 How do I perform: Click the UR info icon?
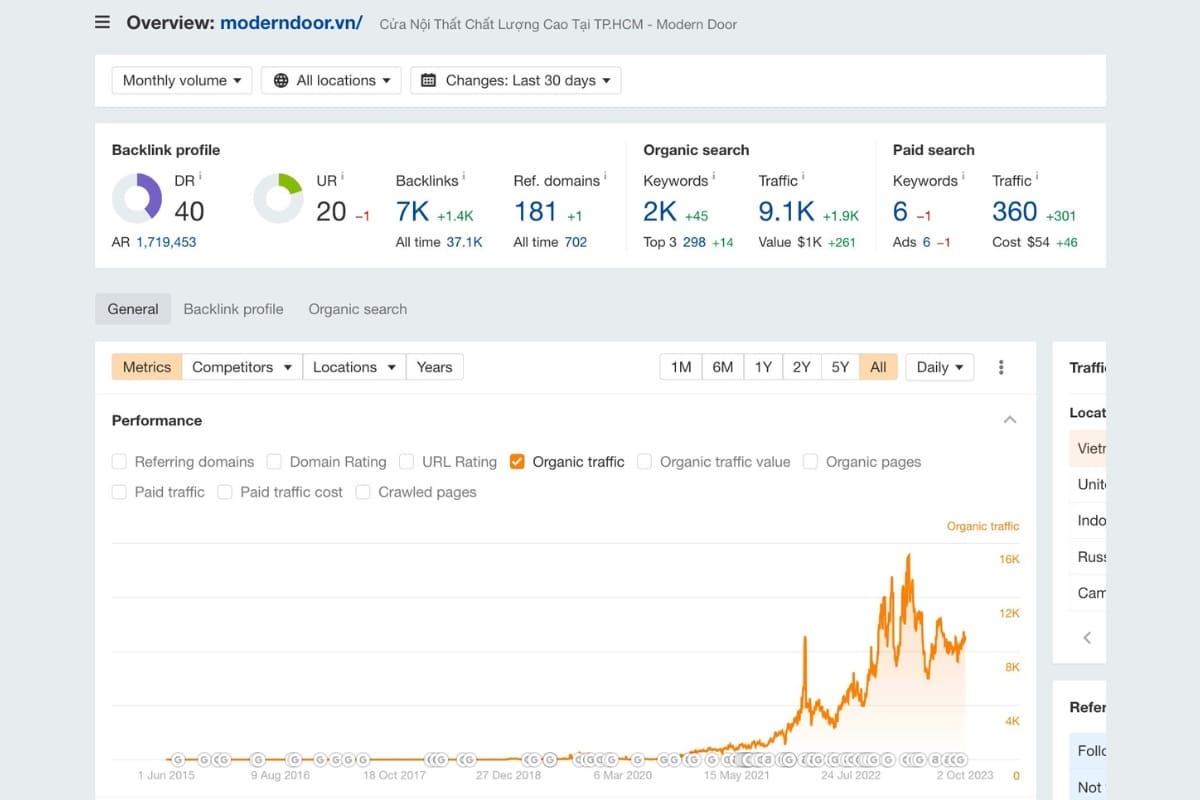[342, 176]
